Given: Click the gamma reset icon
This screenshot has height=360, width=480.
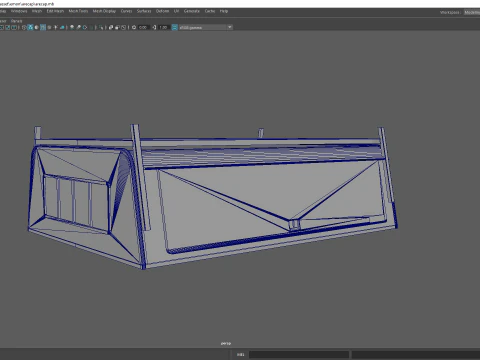Looking at the screenshot, I should (x=154, y=27).
